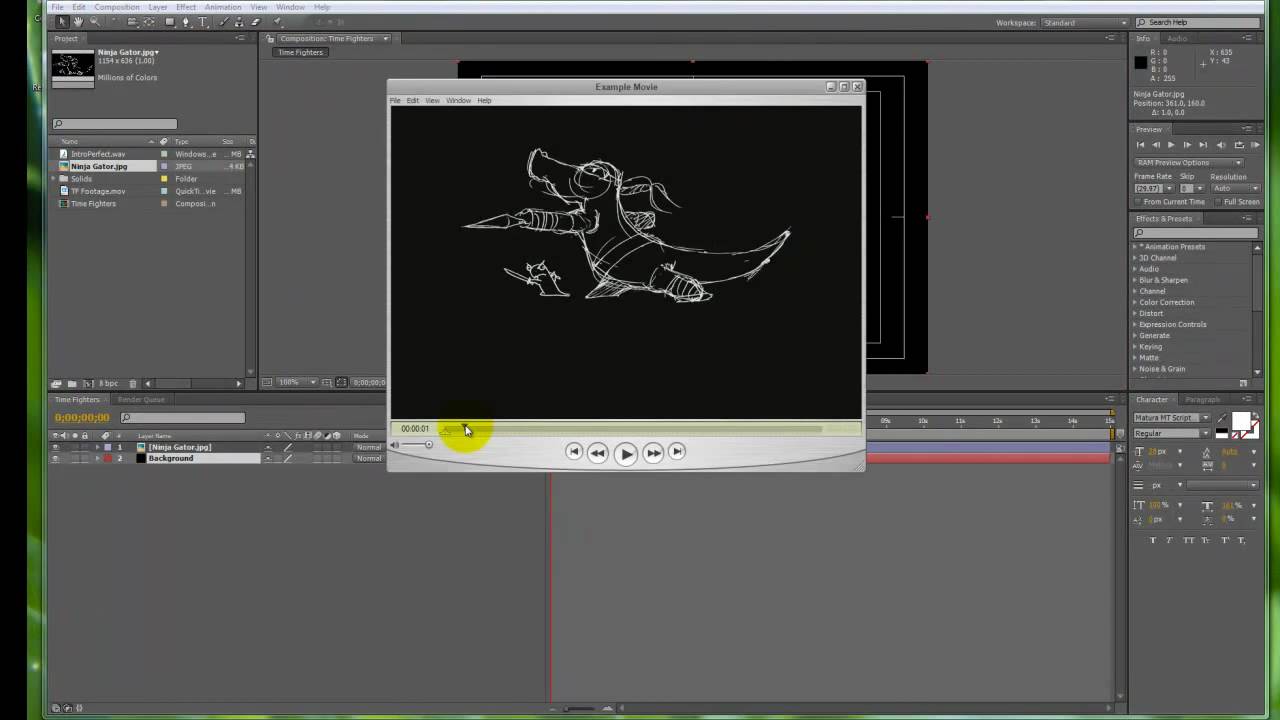Play the Example Movie
This screenshot has width=1280, height=720.
[626, 453]
